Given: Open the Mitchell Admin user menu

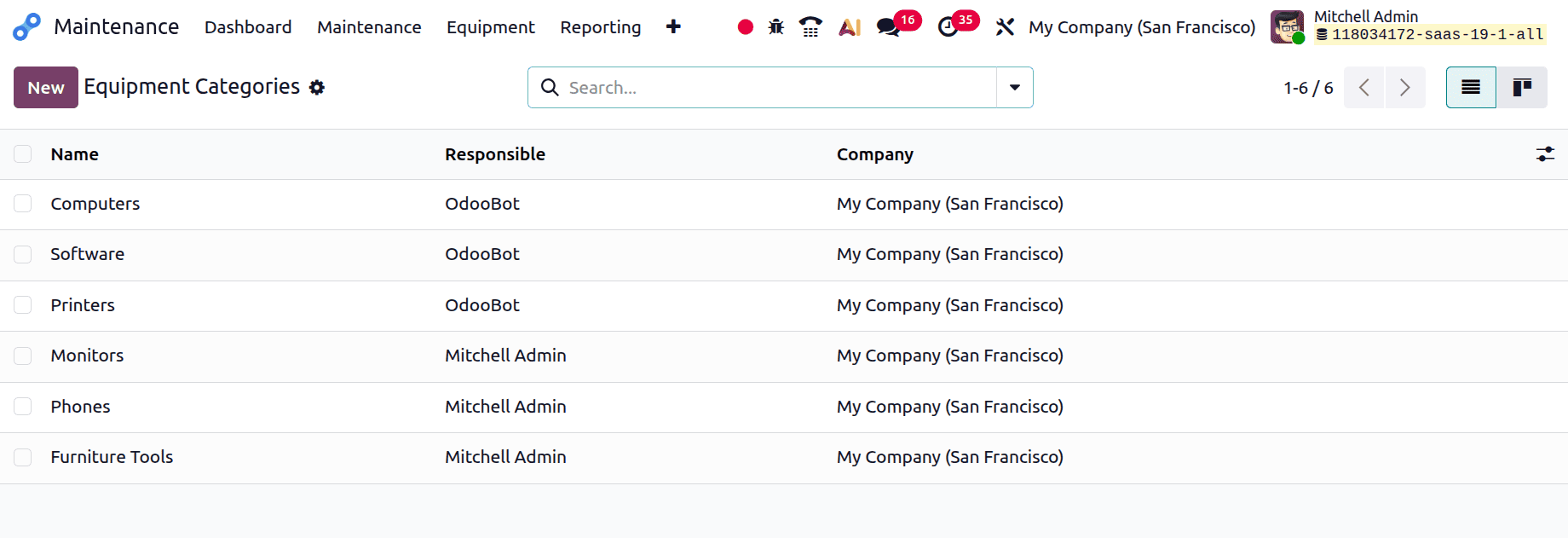Looking at the screenshot, I should tap(1408, 26).
